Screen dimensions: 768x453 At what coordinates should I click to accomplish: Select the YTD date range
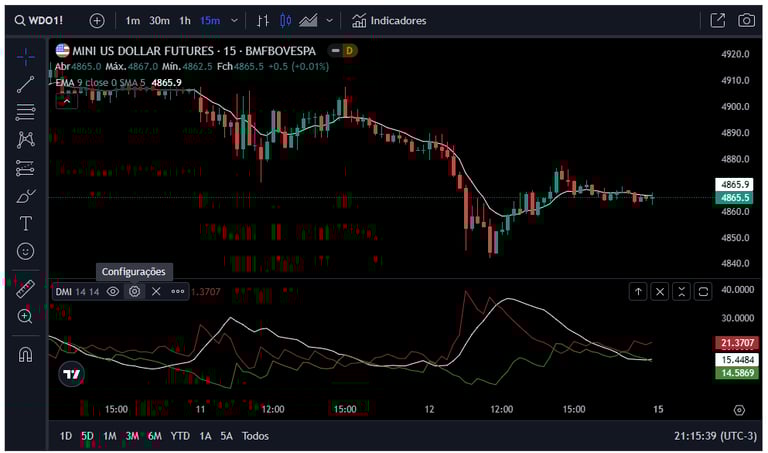[180, 436]
